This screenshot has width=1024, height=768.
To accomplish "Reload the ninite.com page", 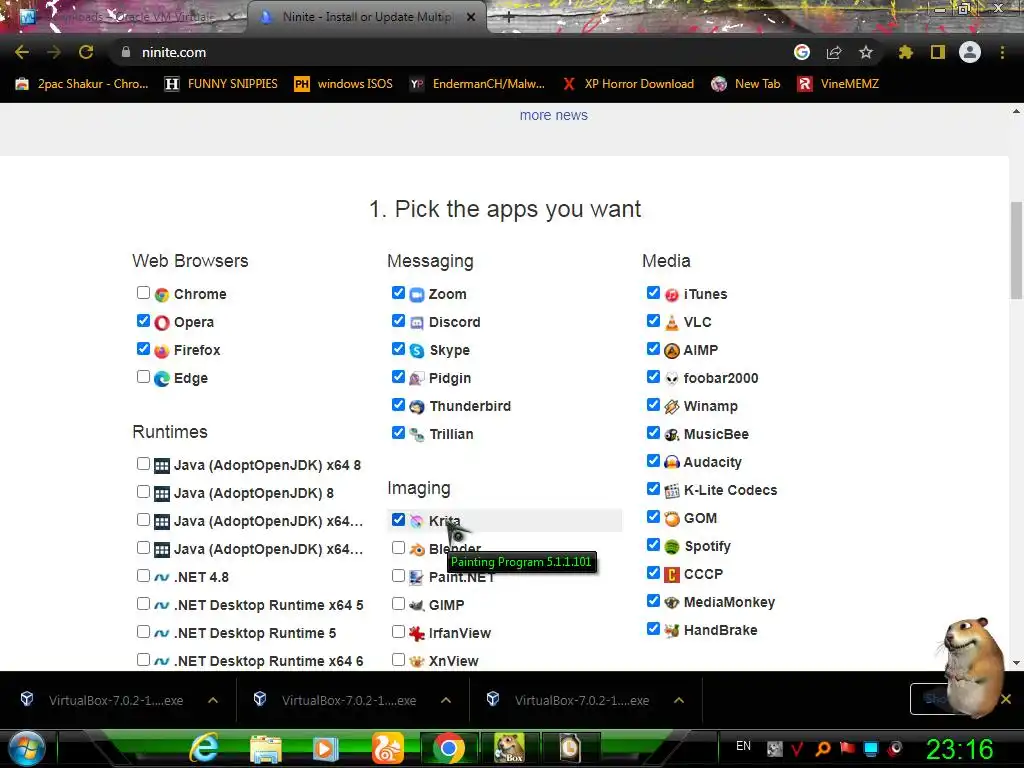I will click(x=86, y=52).
